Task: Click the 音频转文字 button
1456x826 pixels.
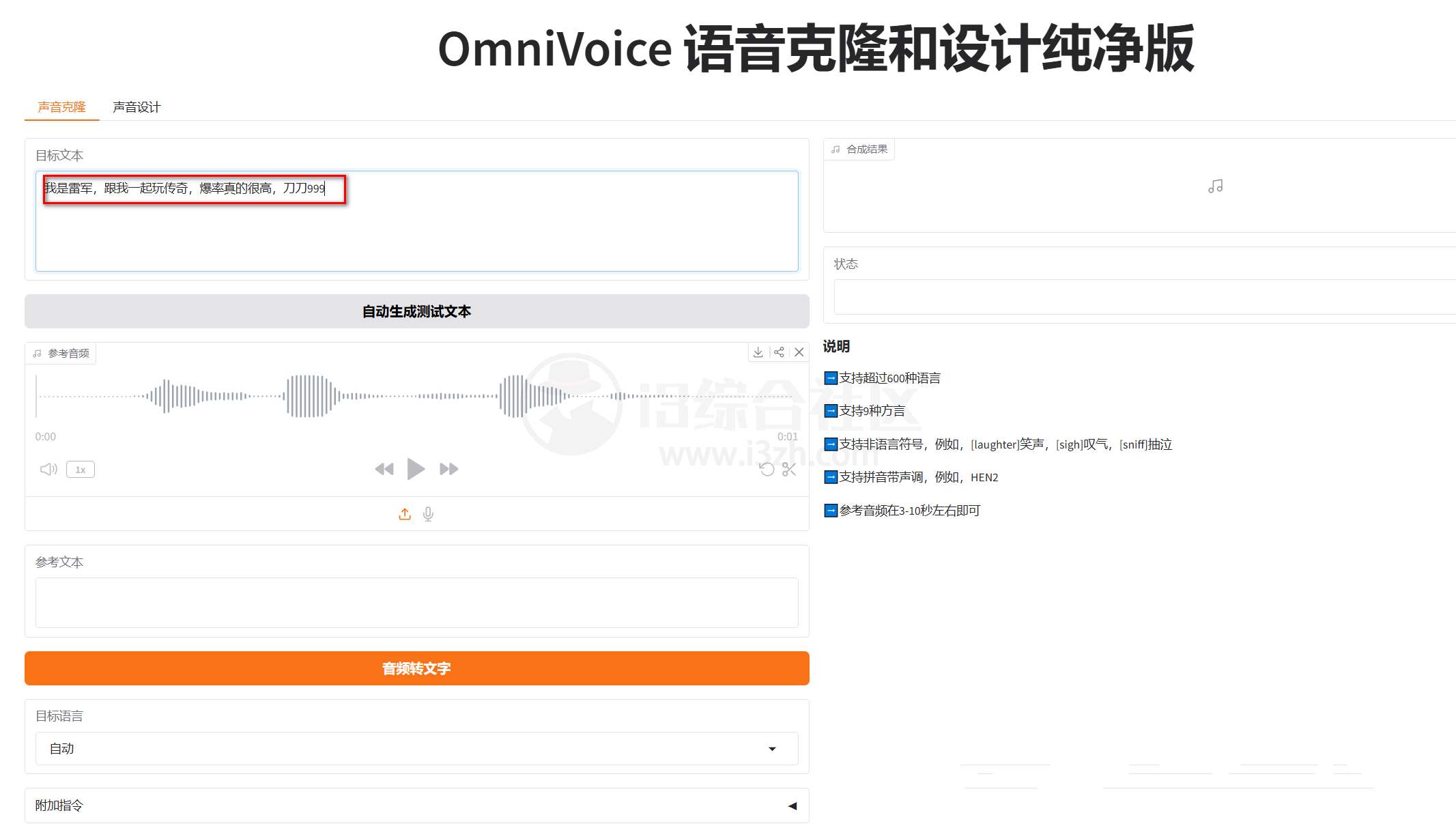Action: click(x=416, y=668)
